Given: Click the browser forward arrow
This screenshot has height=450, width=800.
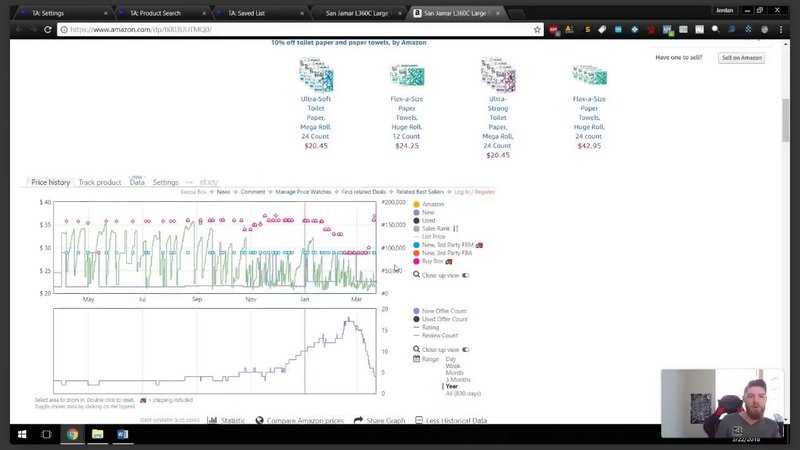Looking at the screenshot, I should tap(34, 30).
